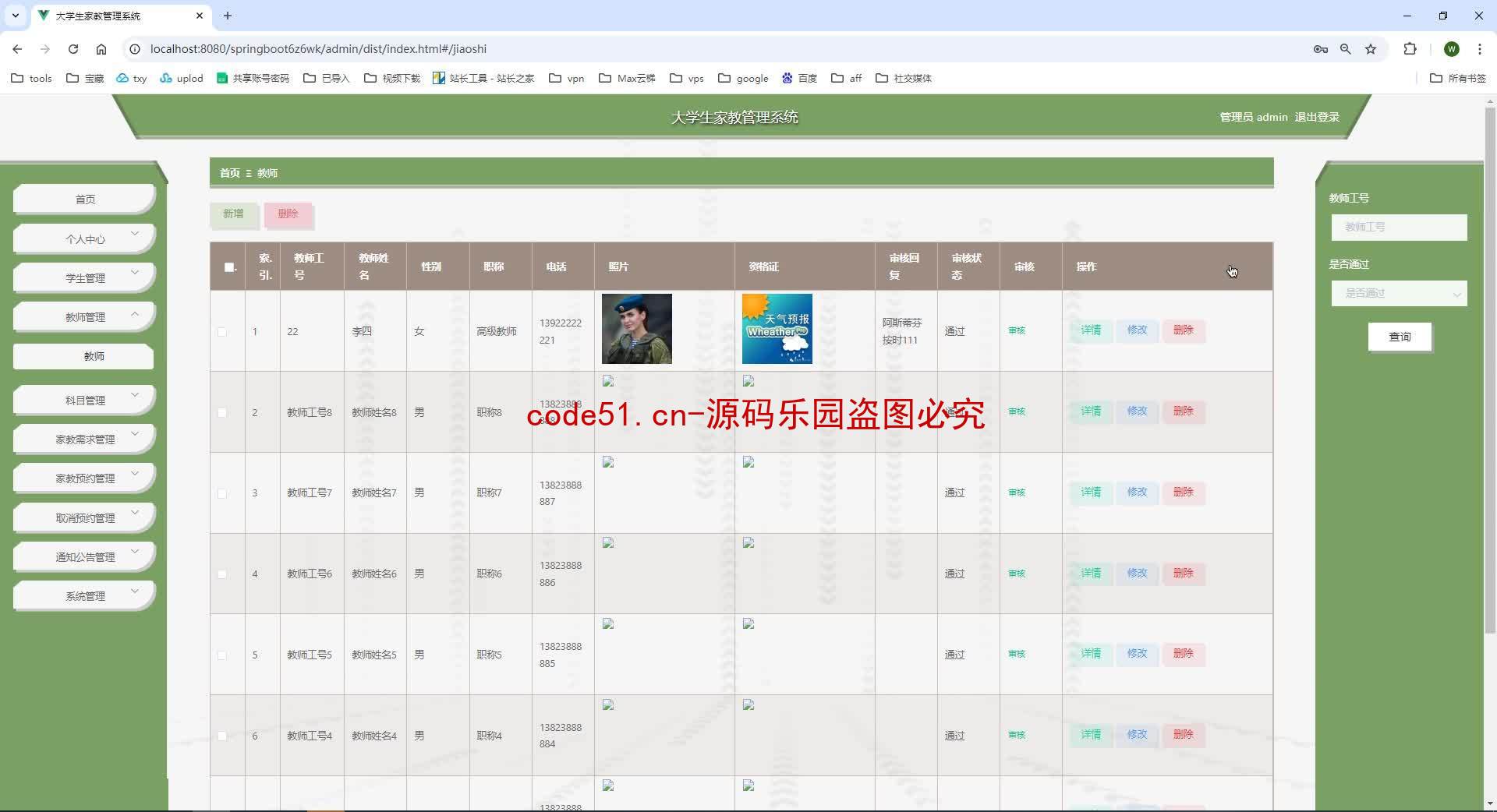Open the browser home icon
Viewport: 1497px width, 812px height.
101,48
